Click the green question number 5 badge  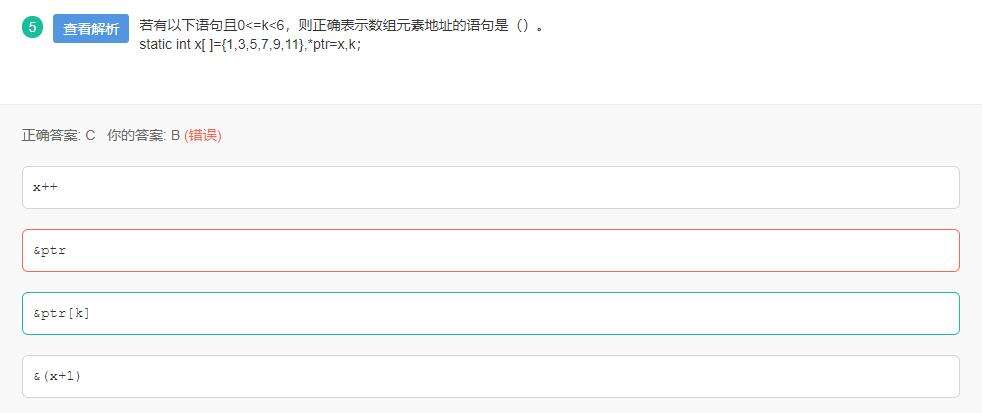pyautogui.click(x=32, y=27)
